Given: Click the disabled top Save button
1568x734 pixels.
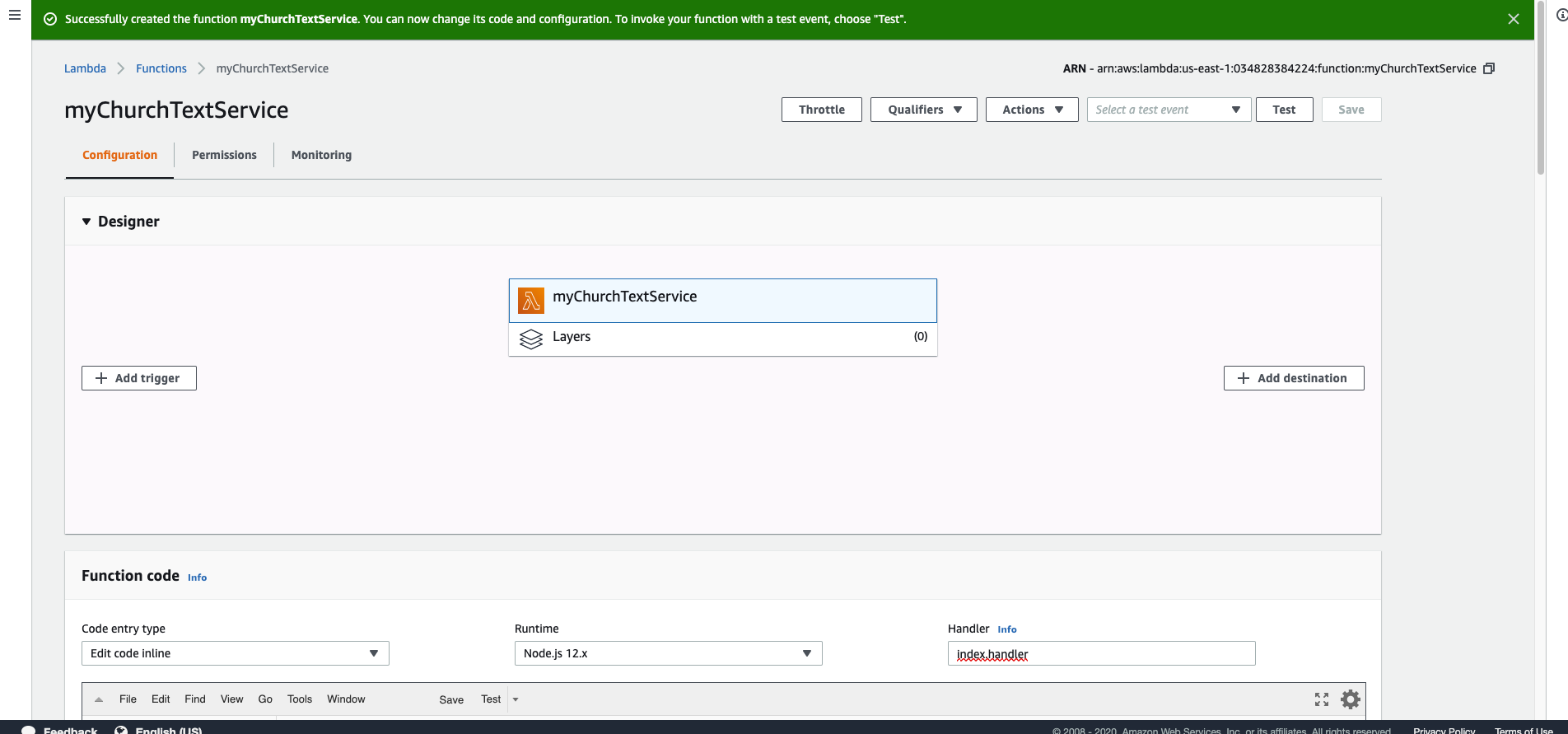Looking at the screenshot, I should coord(1351,110).
